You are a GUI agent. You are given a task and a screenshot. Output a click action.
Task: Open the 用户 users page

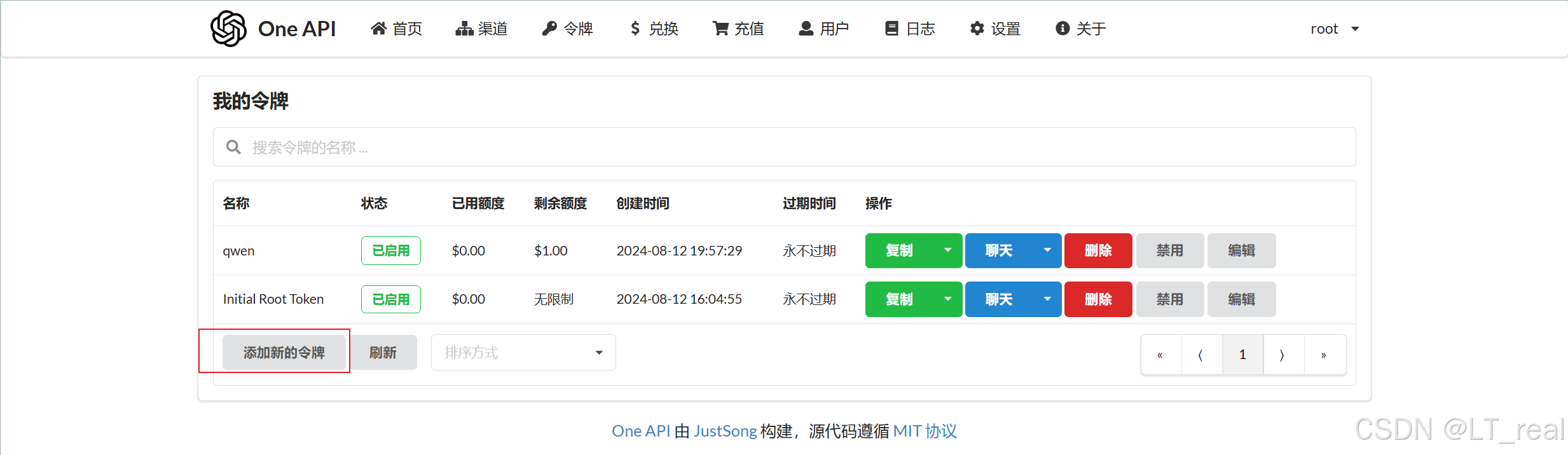824,29
